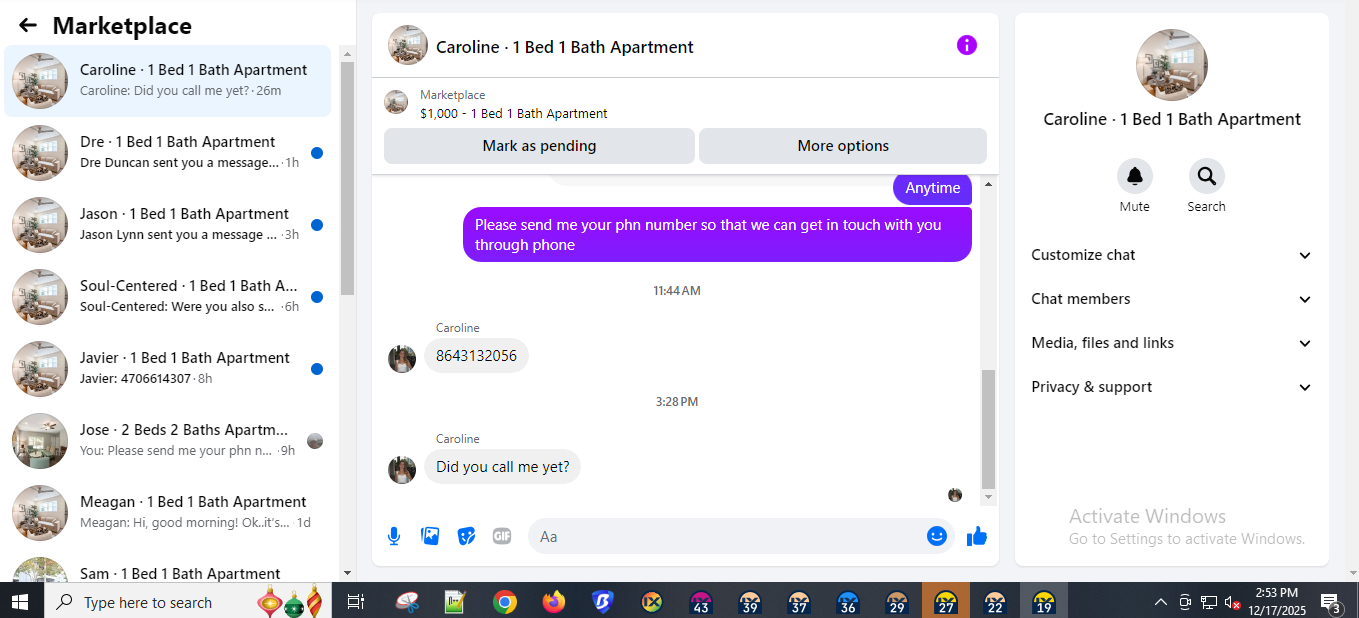Open the sticker picker icon
The height and width of the screenshot is (618, 1359).
[x=466, y=536]
